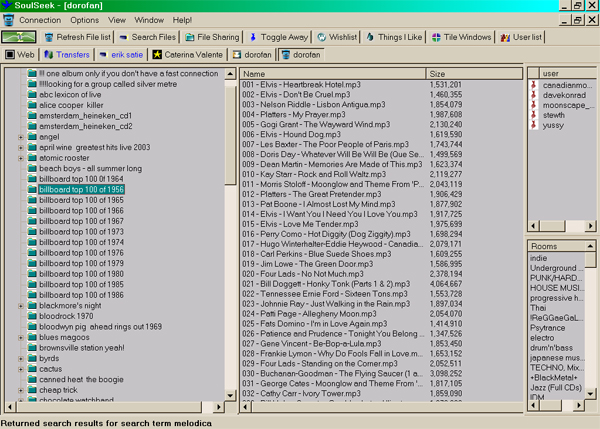The image size is (600, 429).
Task: Switch to the erik satie tab
Action: click(122, 55)
